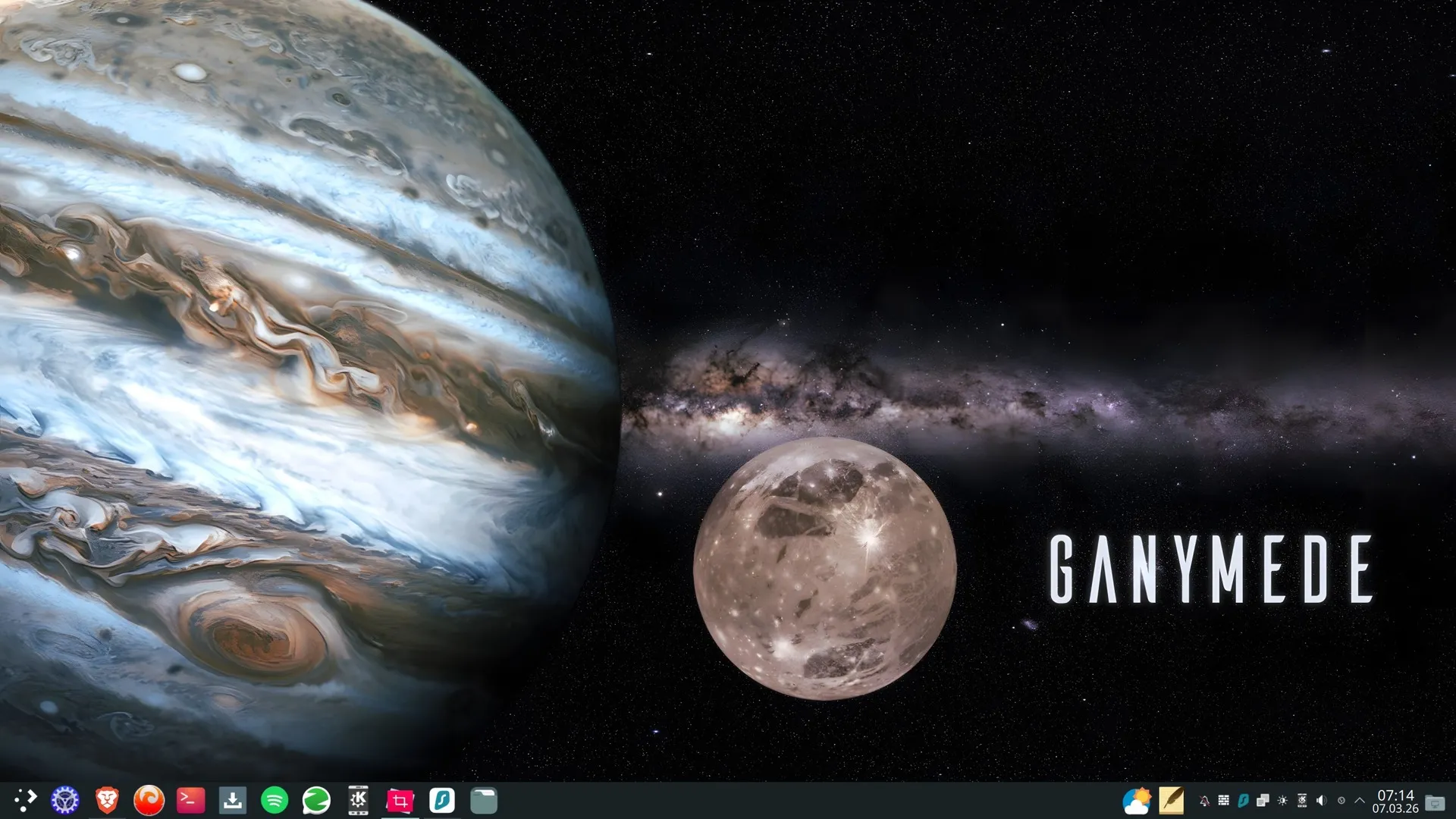Launch Spotify from the taskbar

tap(275, 800)
